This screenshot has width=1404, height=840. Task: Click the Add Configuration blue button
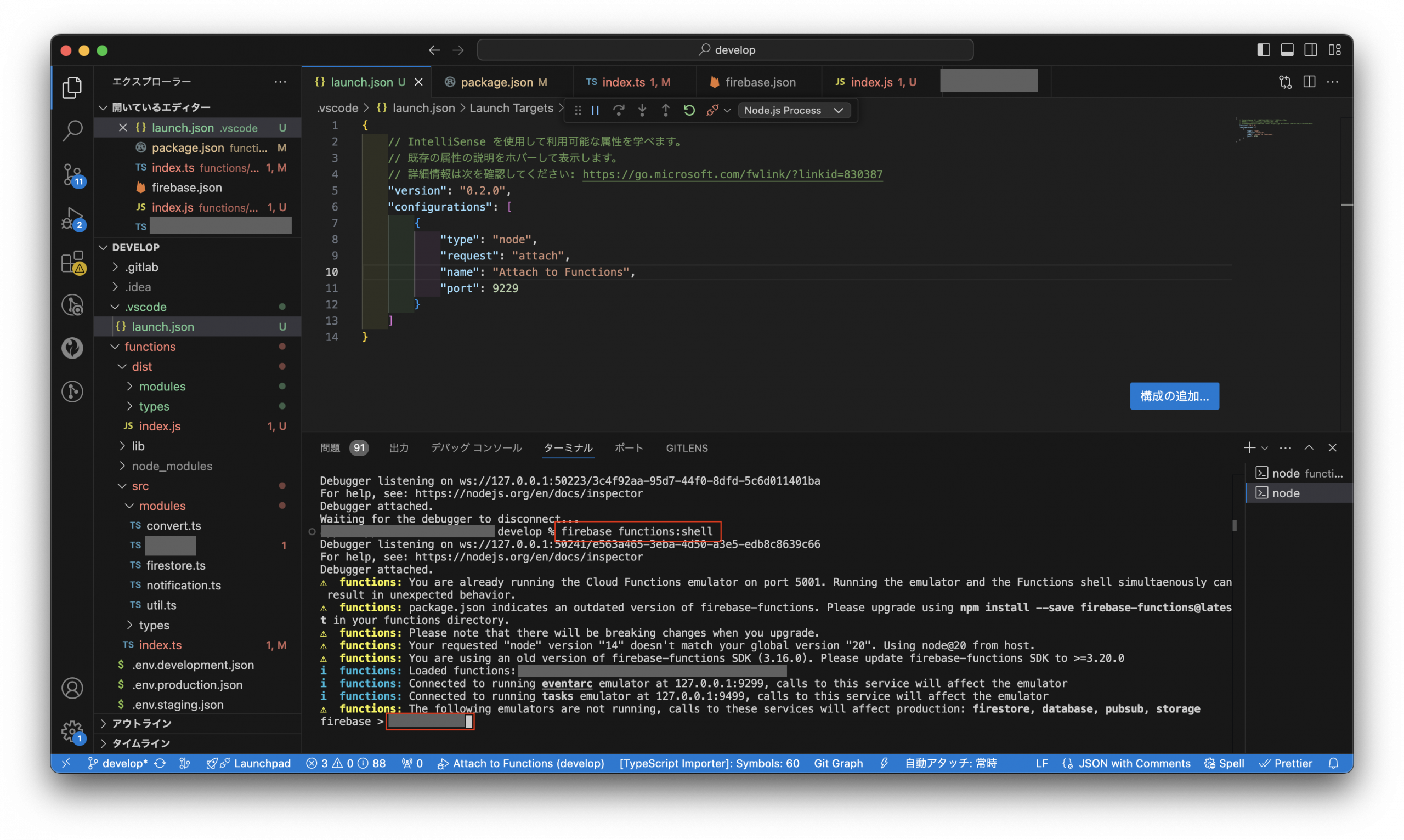[1174, 396]
